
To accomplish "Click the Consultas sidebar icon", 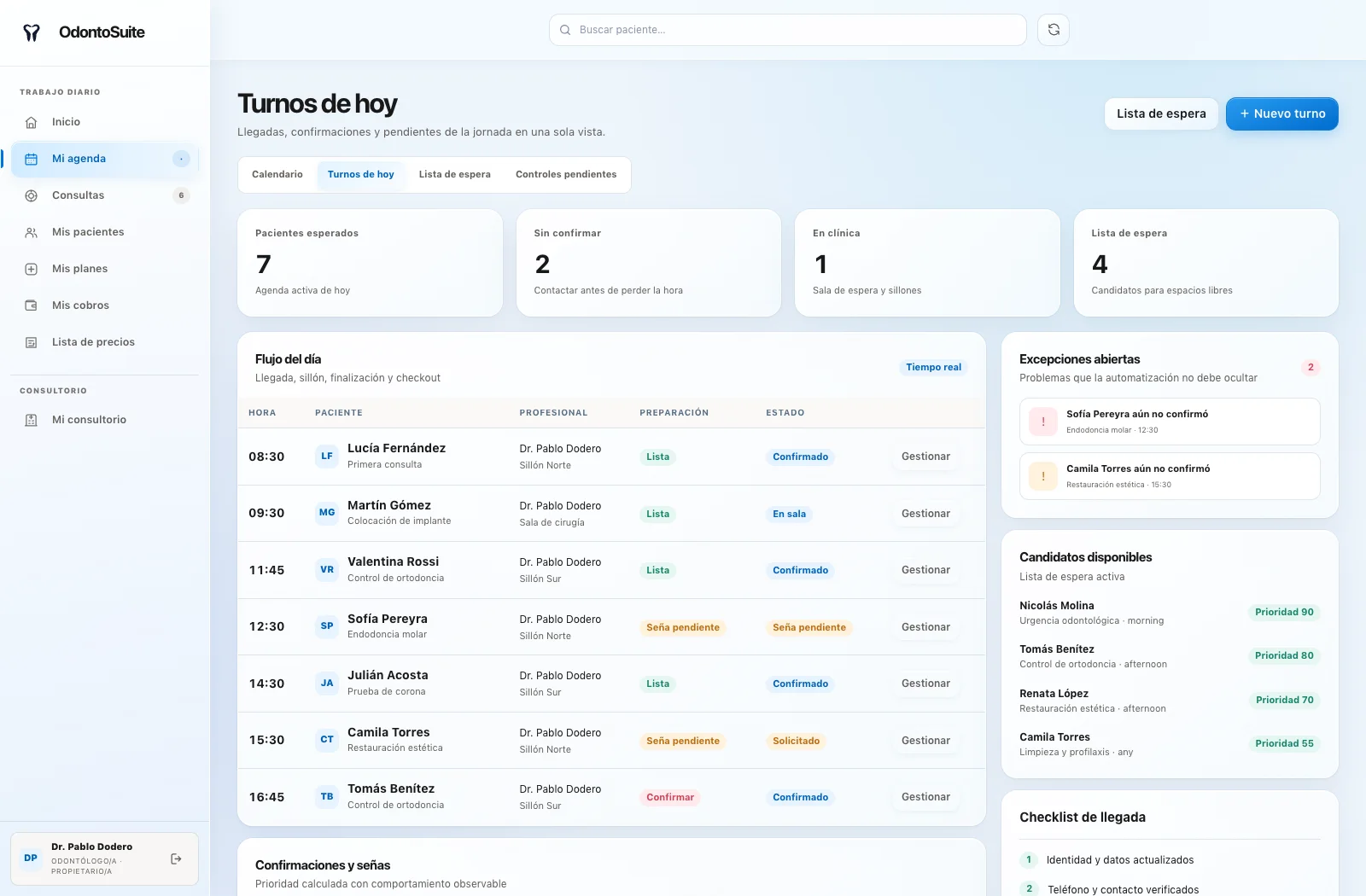I will (32, 195).
